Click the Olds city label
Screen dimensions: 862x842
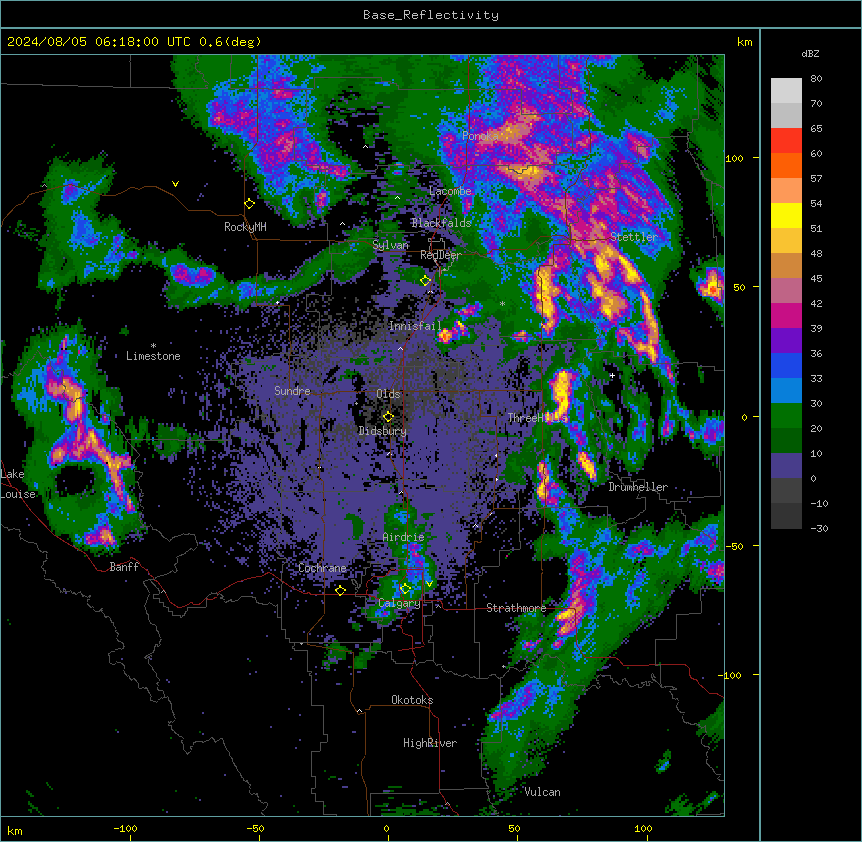(x=388, y=394)
